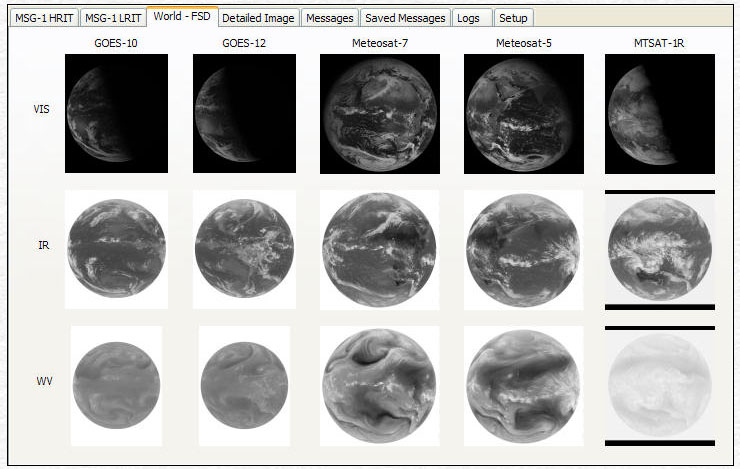Open the GOES-10 WV thumbnail

(x=116, y=385)
